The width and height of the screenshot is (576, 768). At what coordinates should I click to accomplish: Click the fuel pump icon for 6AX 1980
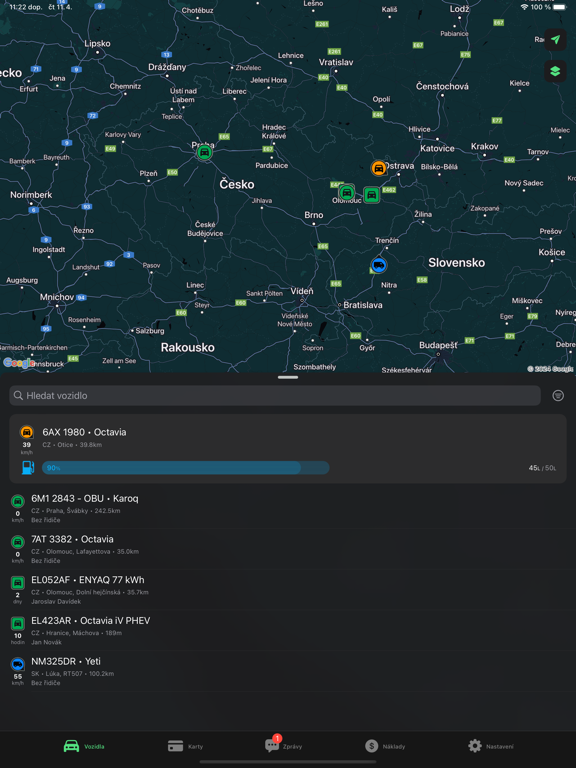(28, 468)
